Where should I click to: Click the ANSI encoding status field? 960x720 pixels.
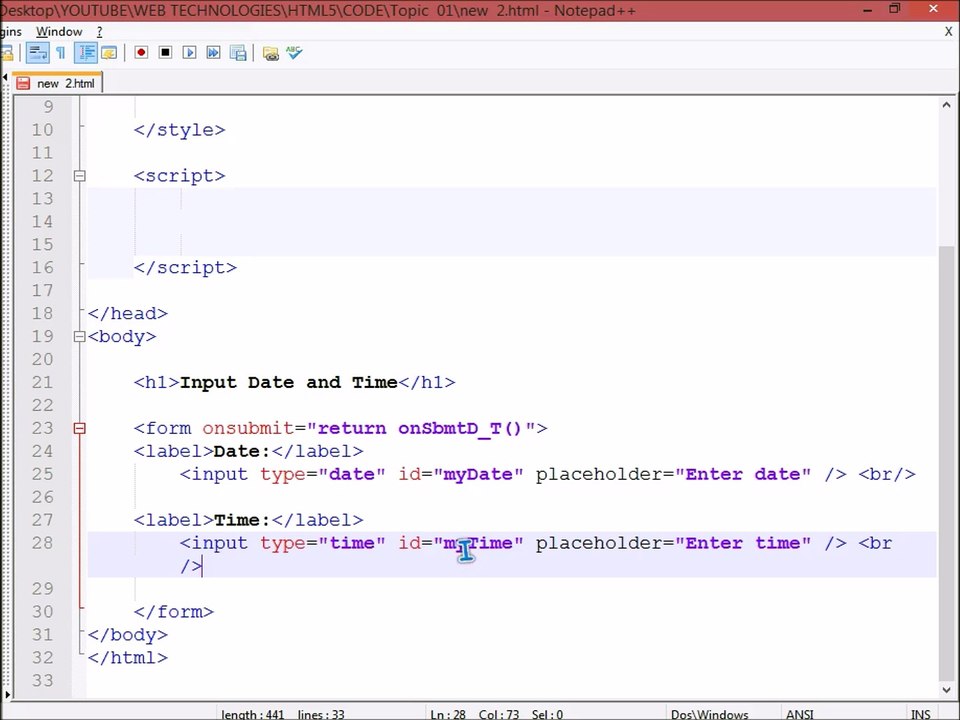(800, 714)
